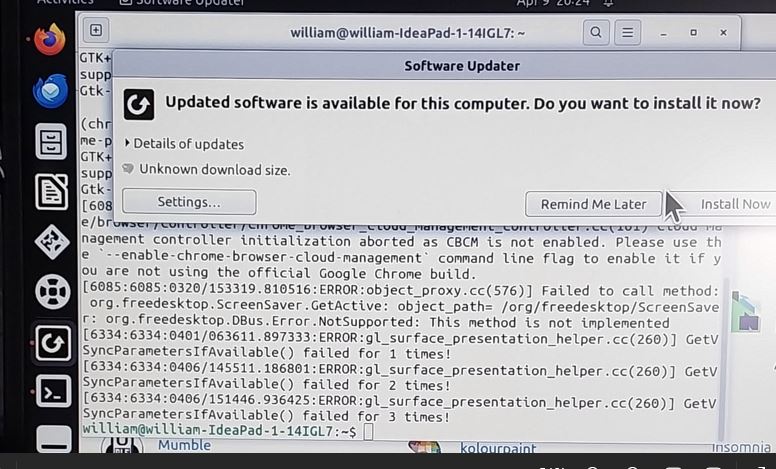Launch Thunderbird mail from the dock
Screen dimensions: 776x469
[50, 91]
